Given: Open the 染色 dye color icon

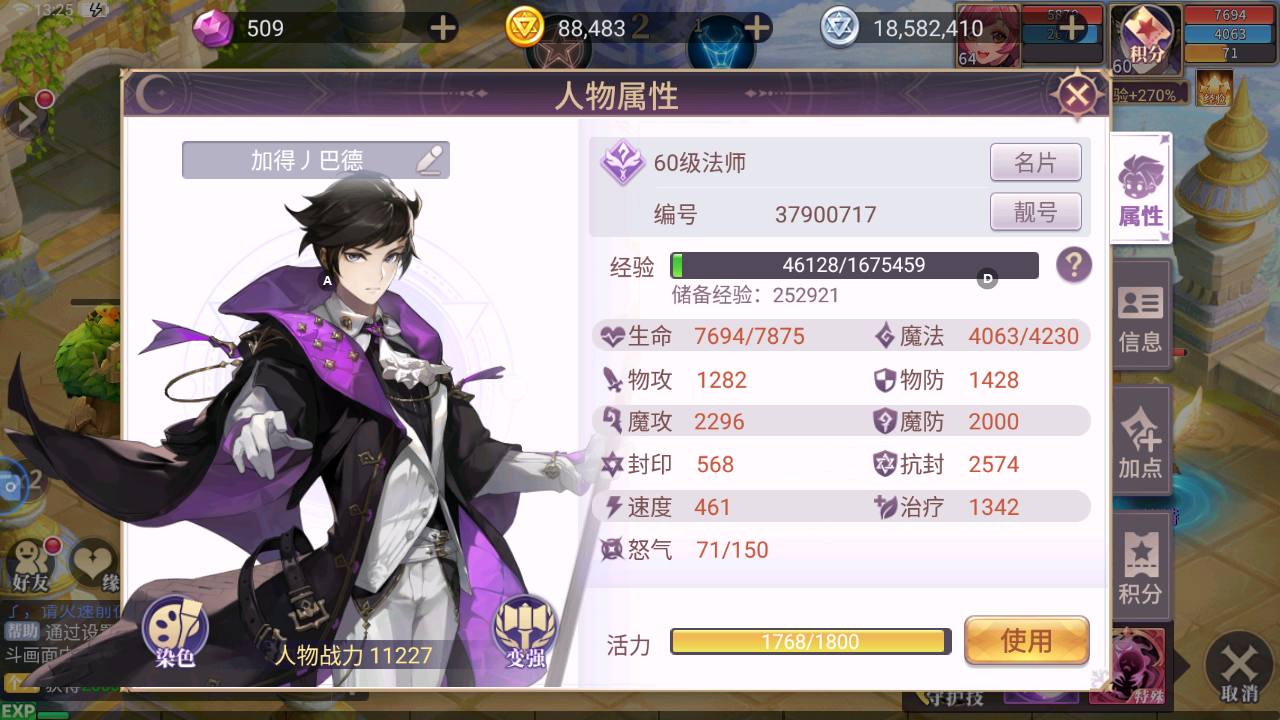Looking at the screenshot, I should point(175,632).
